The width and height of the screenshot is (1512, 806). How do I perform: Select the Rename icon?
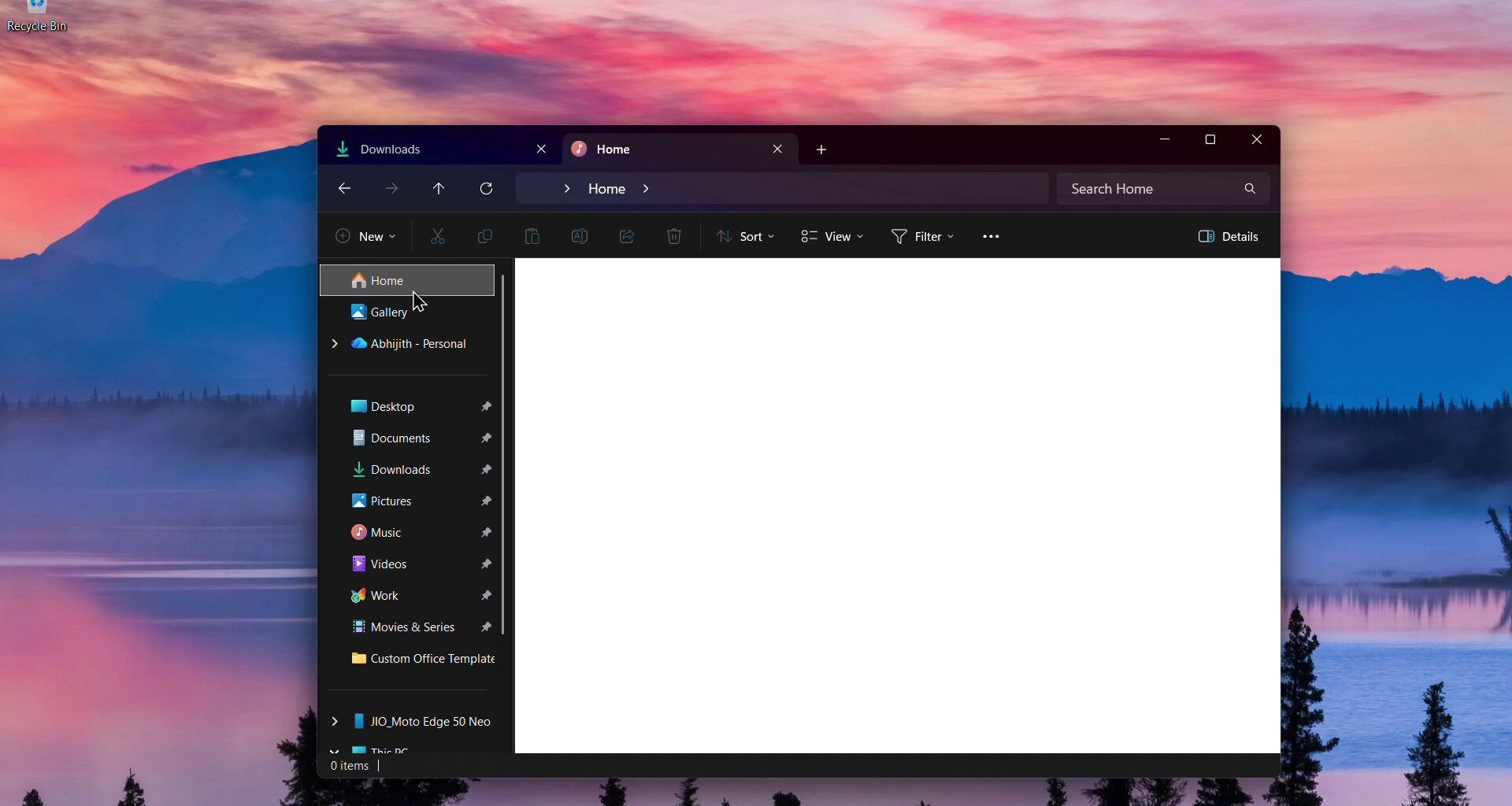coord(580,236)
